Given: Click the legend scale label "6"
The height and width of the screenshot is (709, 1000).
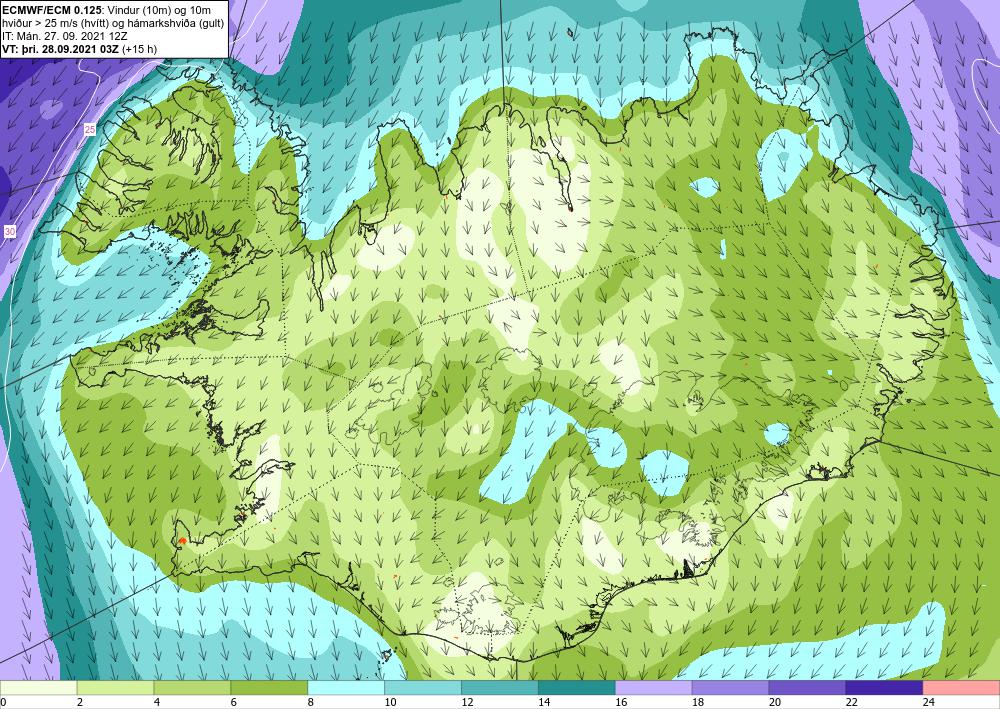Looking at the screenshot, I should (x=234, y=703).
